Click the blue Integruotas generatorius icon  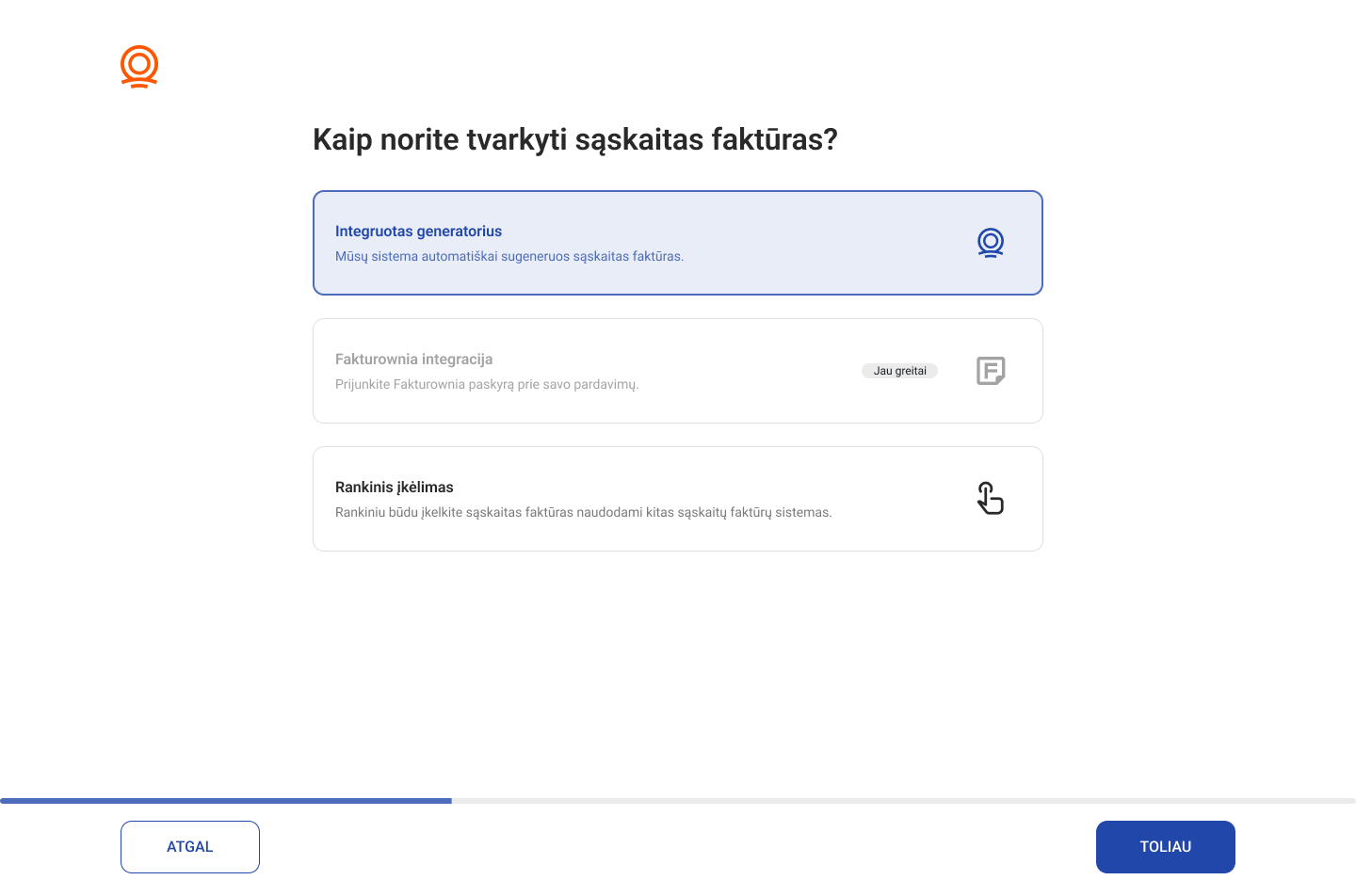[x=990, y=243]
